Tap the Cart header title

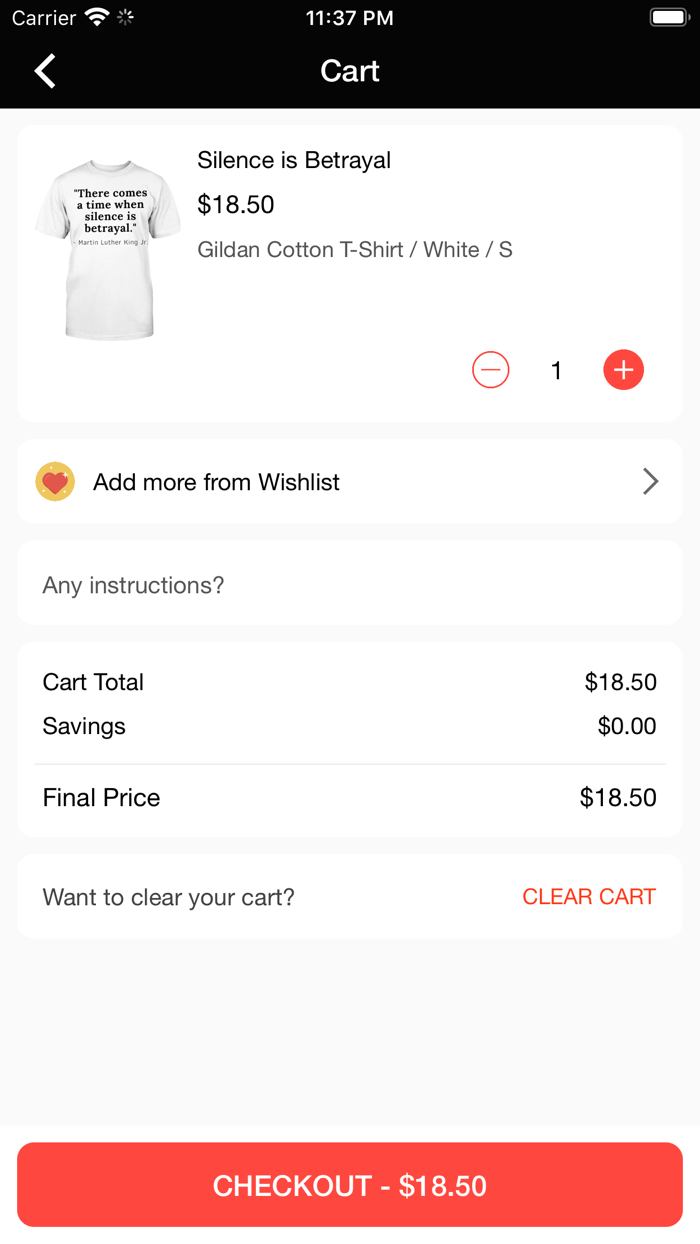click(350, 71)
